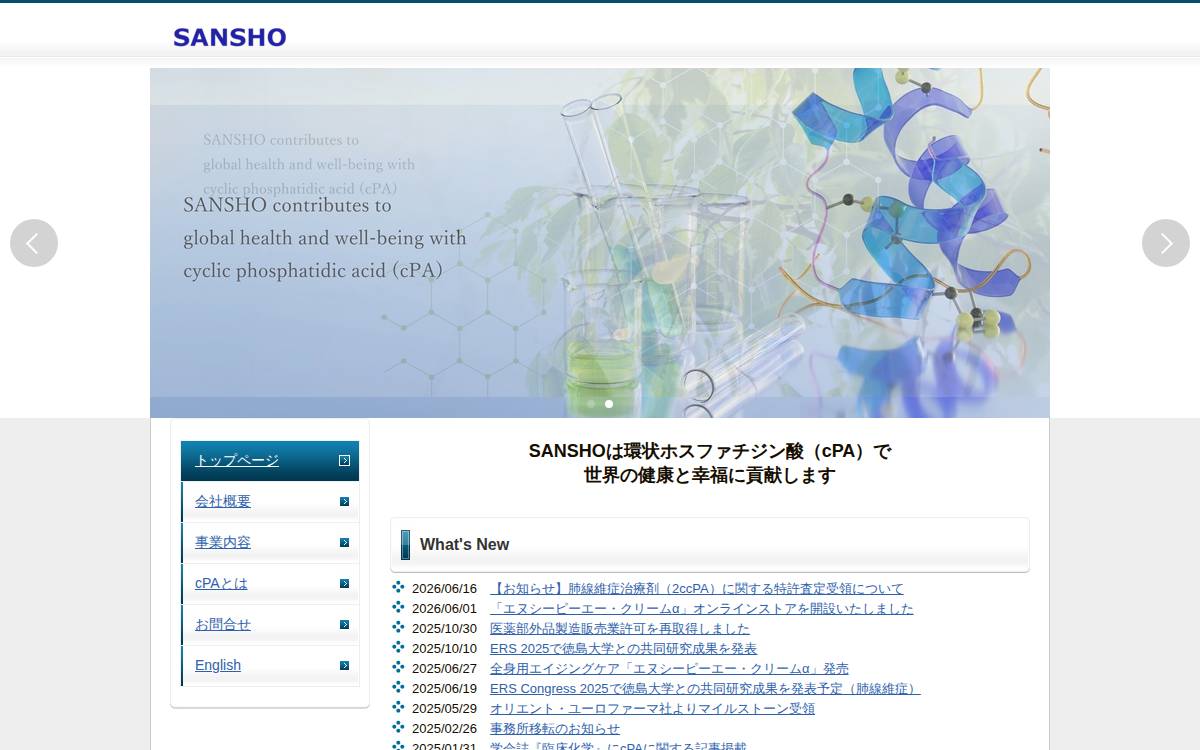Advance to the next carousel slide
1200x750 pixels.
click(1166, 243)
